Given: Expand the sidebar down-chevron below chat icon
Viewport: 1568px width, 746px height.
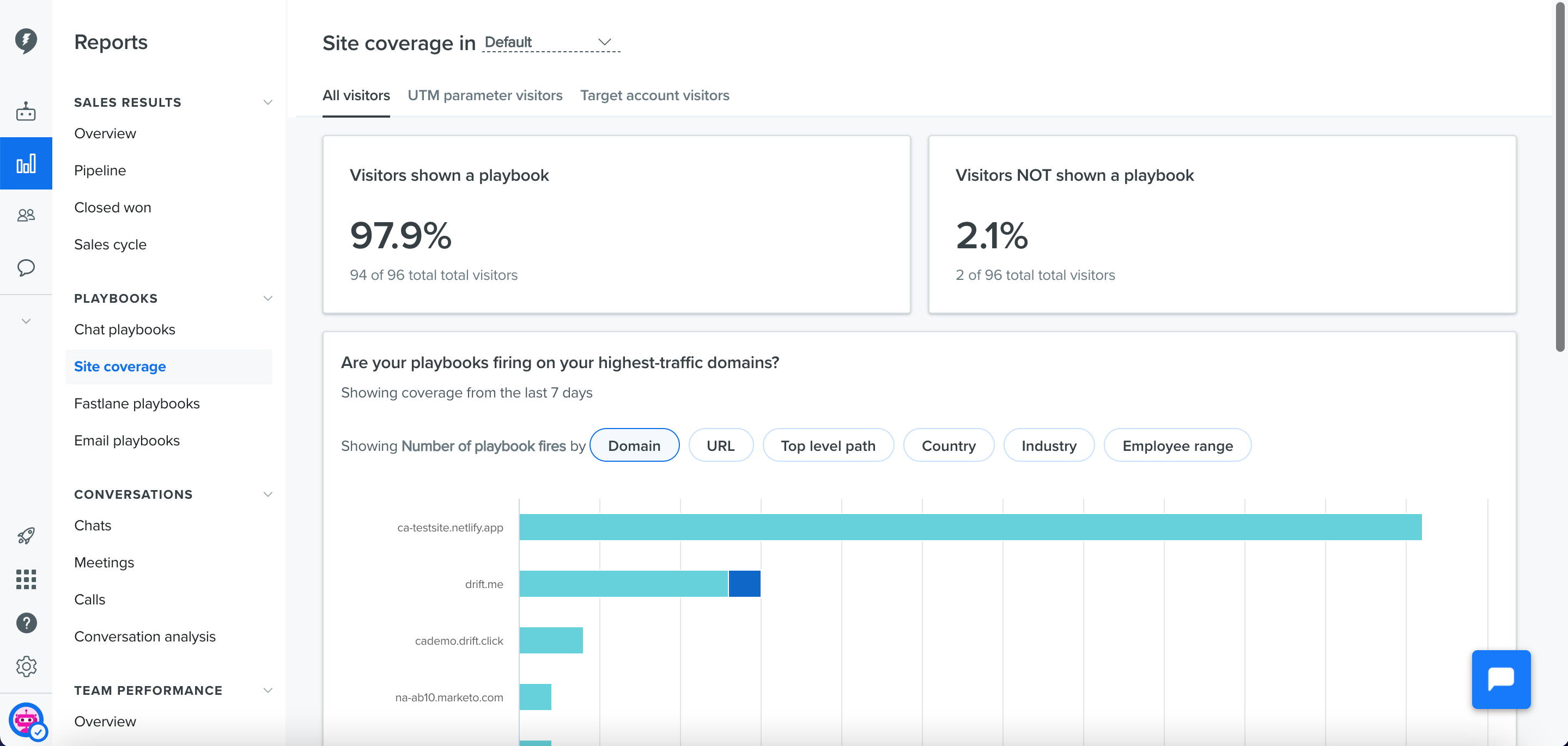Looking at the screenshot, I should pyautogui.click(x=26, y=321).
